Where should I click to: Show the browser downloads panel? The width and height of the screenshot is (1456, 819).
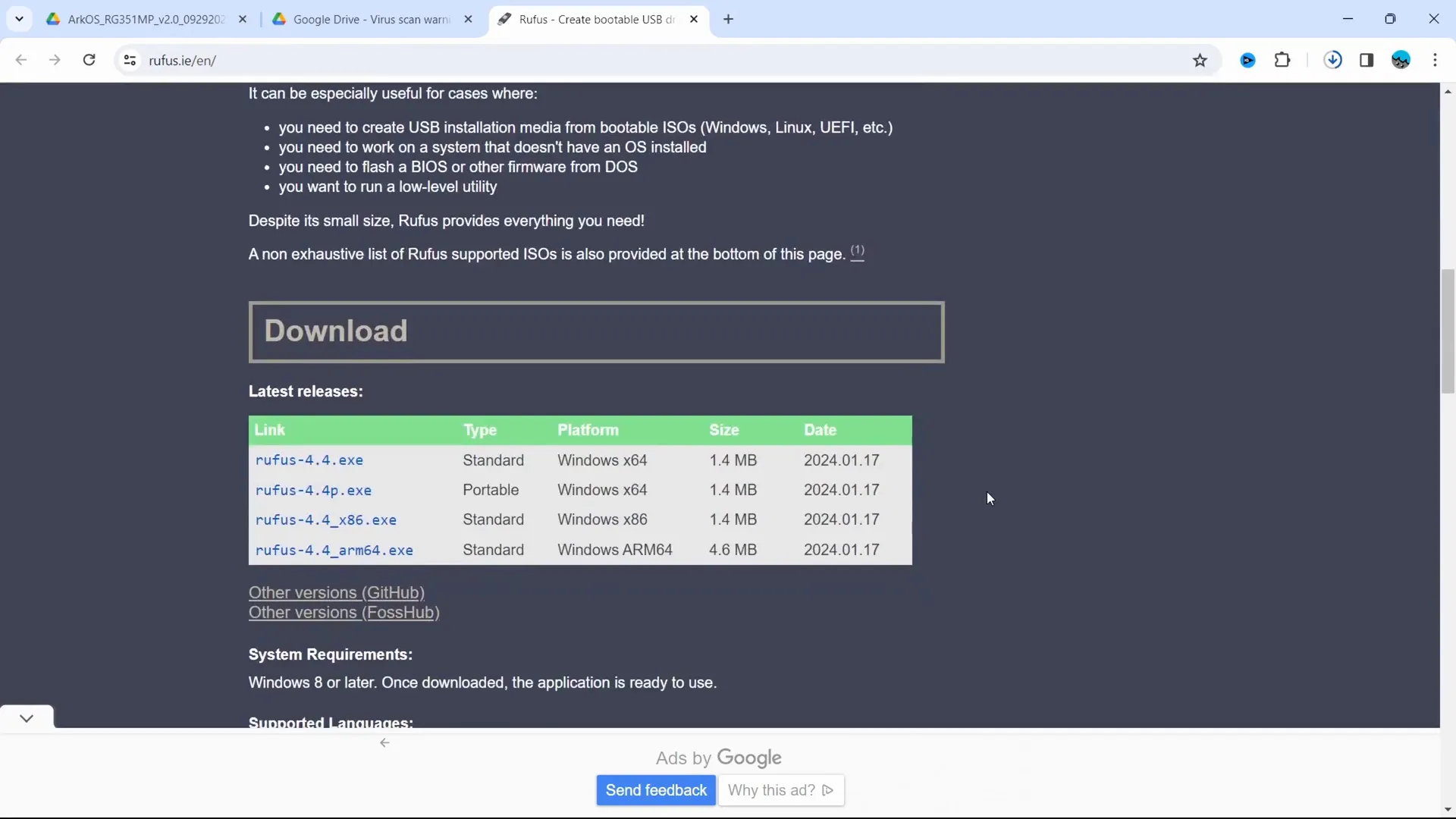(x=1332, y=60)
